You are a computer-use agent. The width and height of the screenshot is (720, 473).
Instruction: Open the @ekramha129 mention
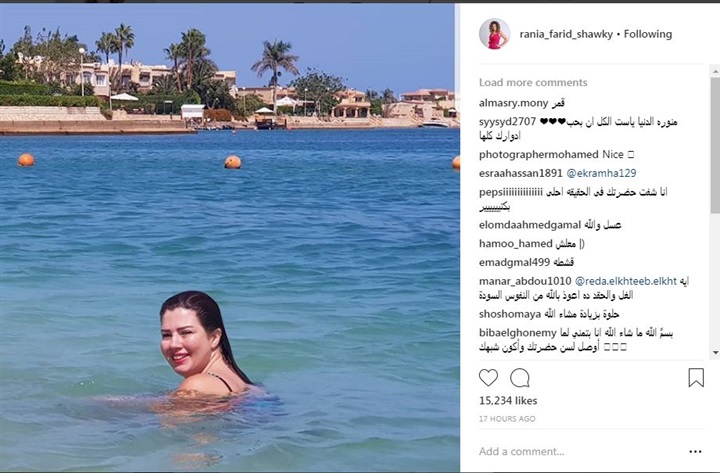(x=601, y=173)
